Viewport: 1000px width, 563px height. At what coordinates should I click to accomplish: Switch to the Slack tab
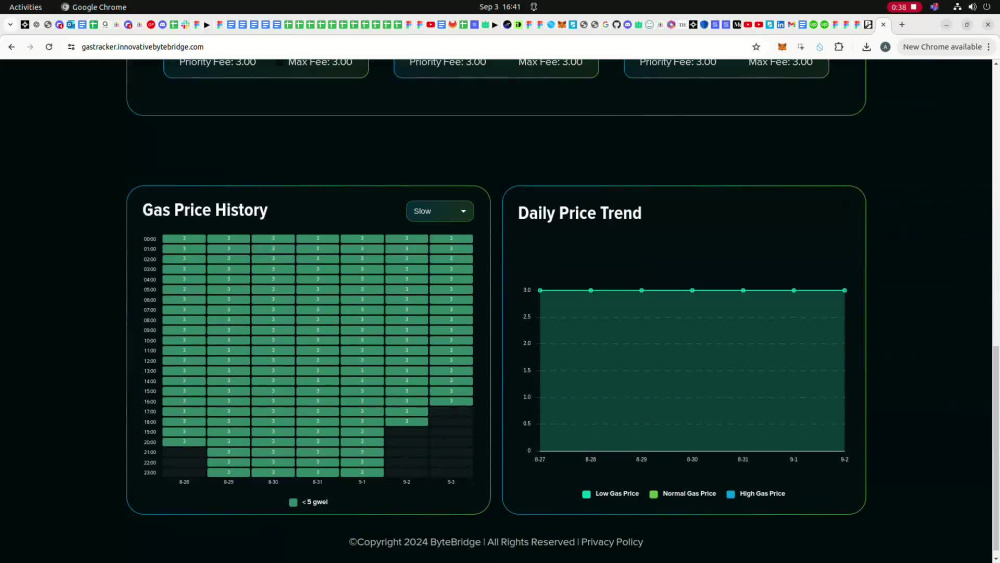coord(185,25)
